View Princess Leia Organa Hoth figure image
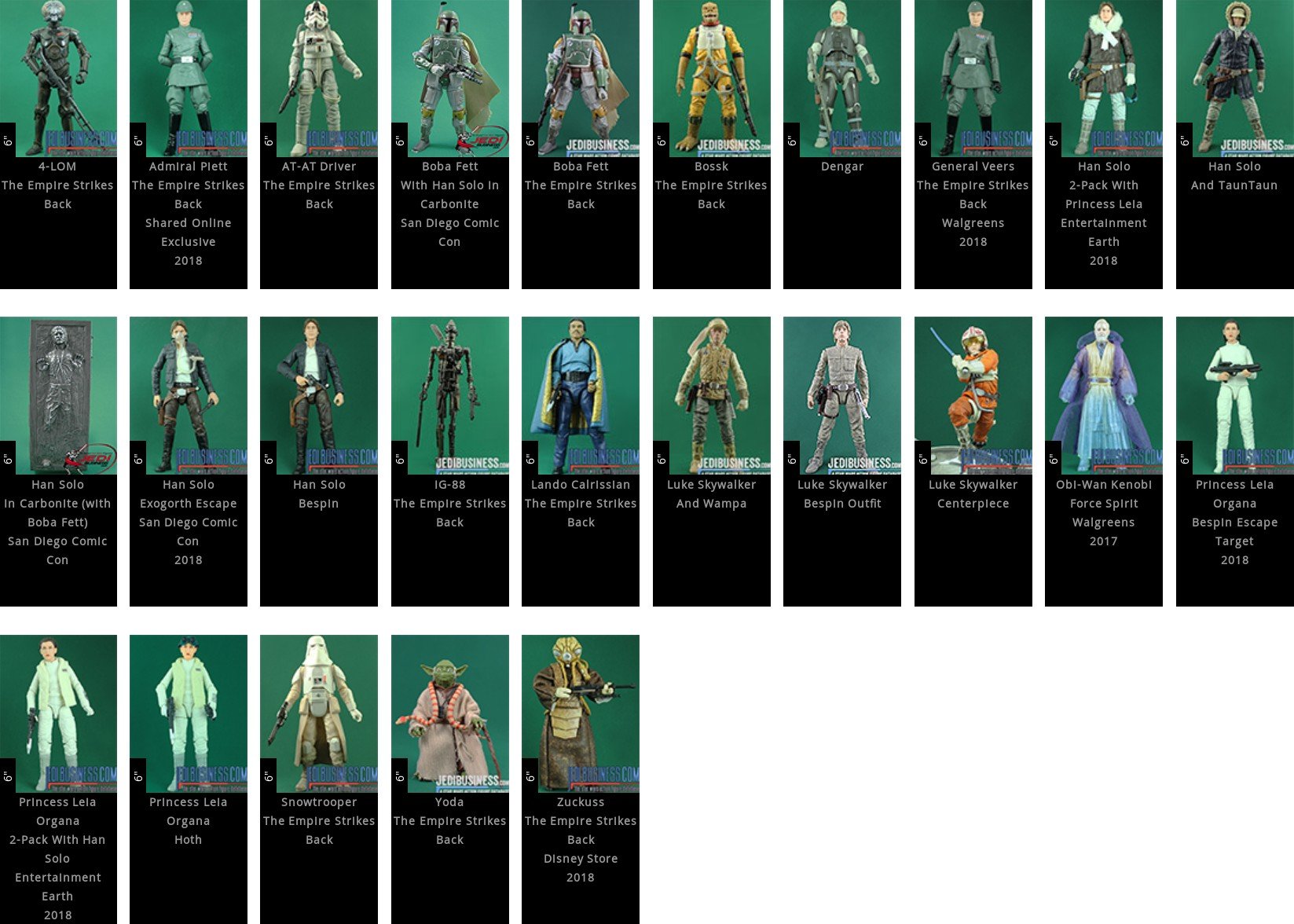Viewport: 1294px width, 924px height. (x=189, y=713)
